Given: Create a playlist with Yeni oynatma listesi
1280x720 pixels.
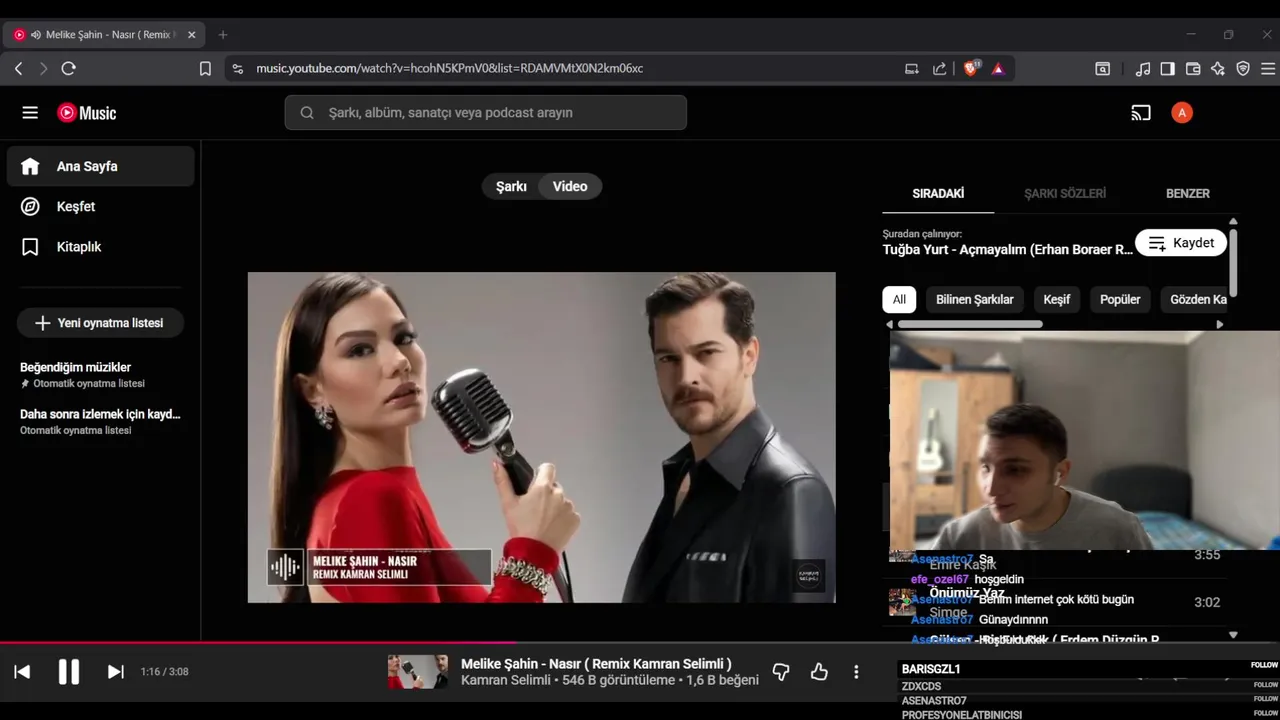Looking at the screenshot, I should [x=100, y=323].
